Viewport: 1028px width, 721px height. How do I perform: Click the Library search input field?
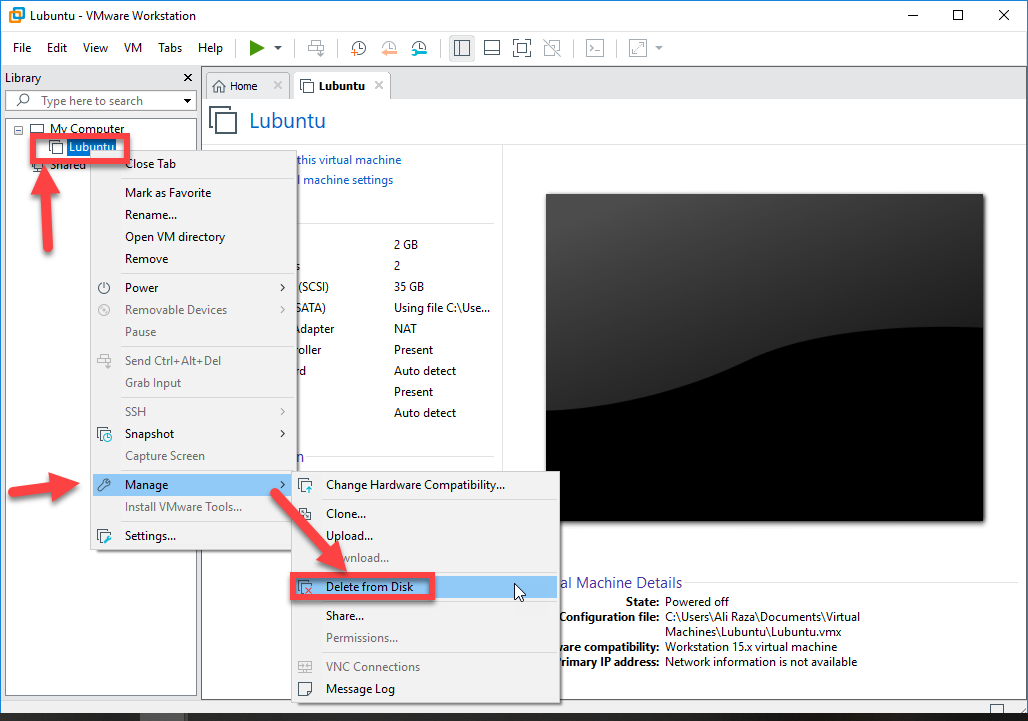pos(105,101)
